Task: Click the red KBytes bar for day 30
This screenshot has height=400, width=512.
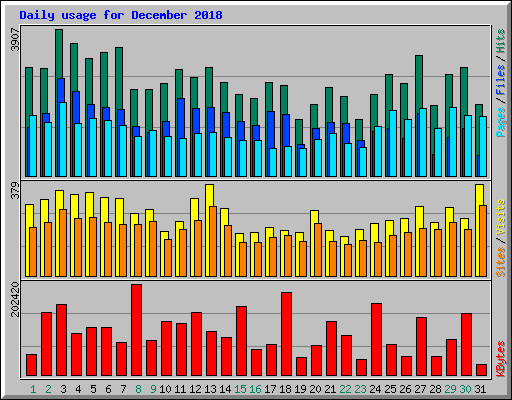Action: (466, 345)
